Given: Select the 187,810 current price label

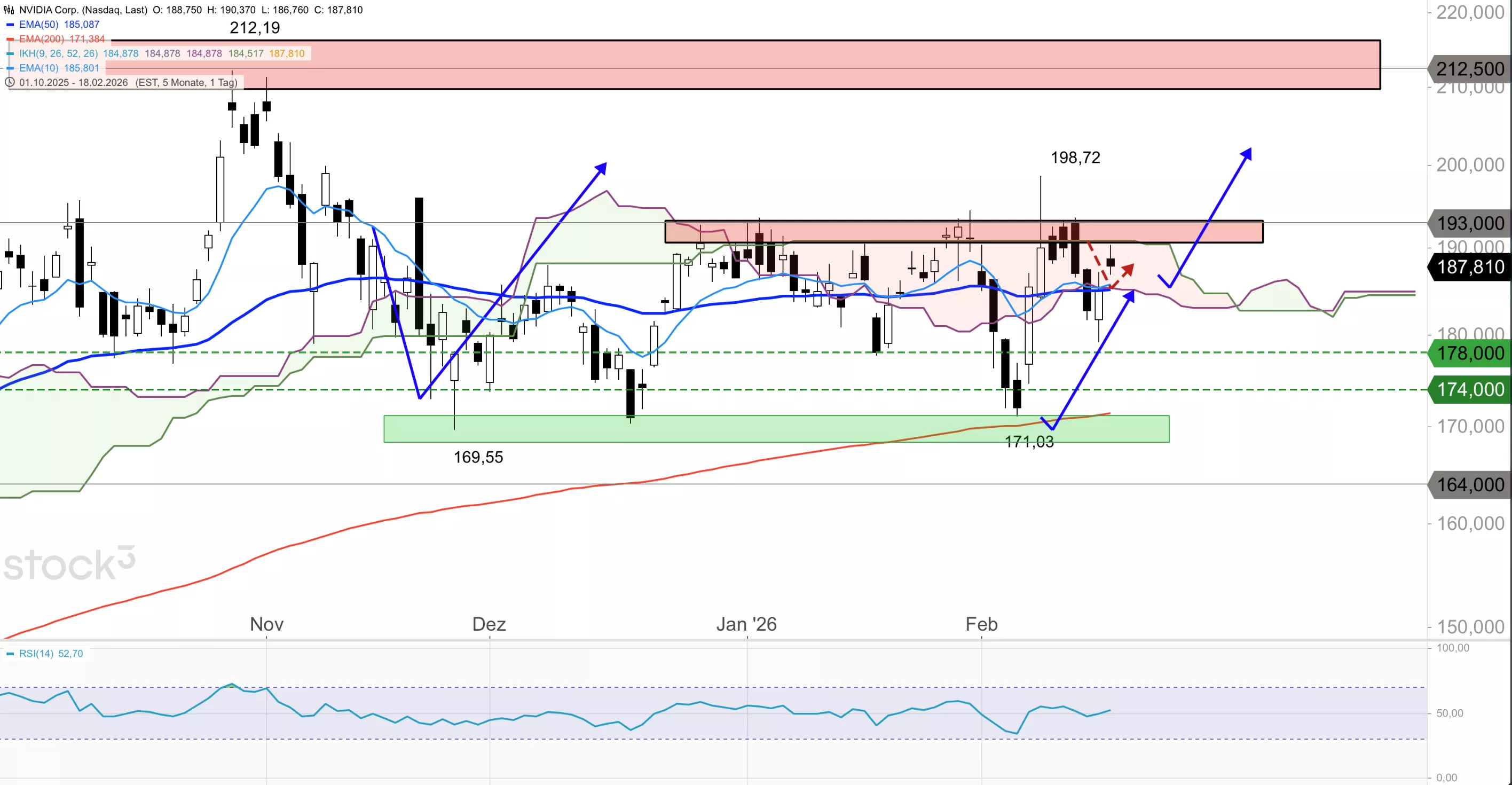Looking at the screenshot, I should [x=1470, y=267].
